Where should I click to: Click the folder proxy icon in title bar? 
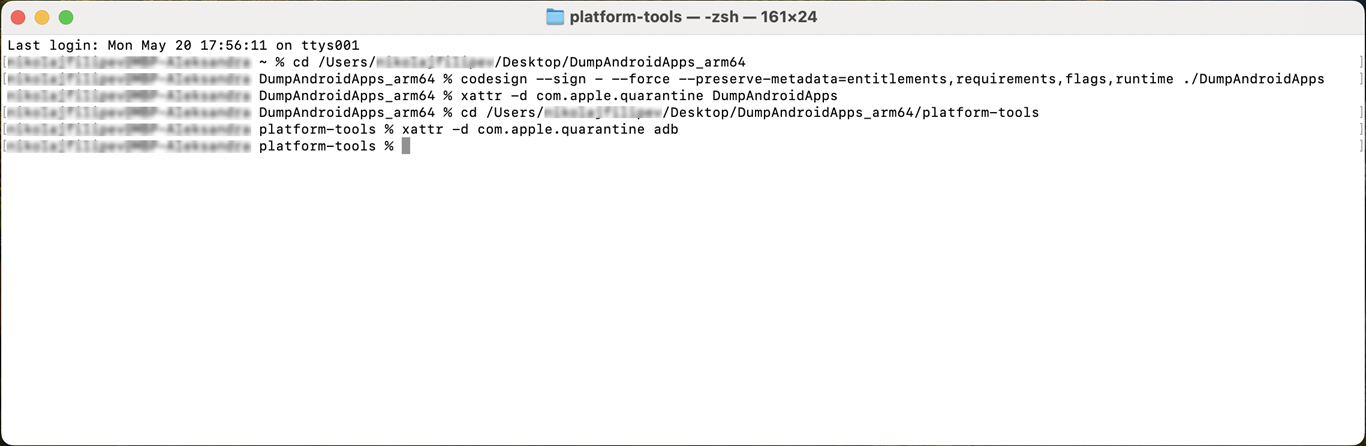coord(555,16)
